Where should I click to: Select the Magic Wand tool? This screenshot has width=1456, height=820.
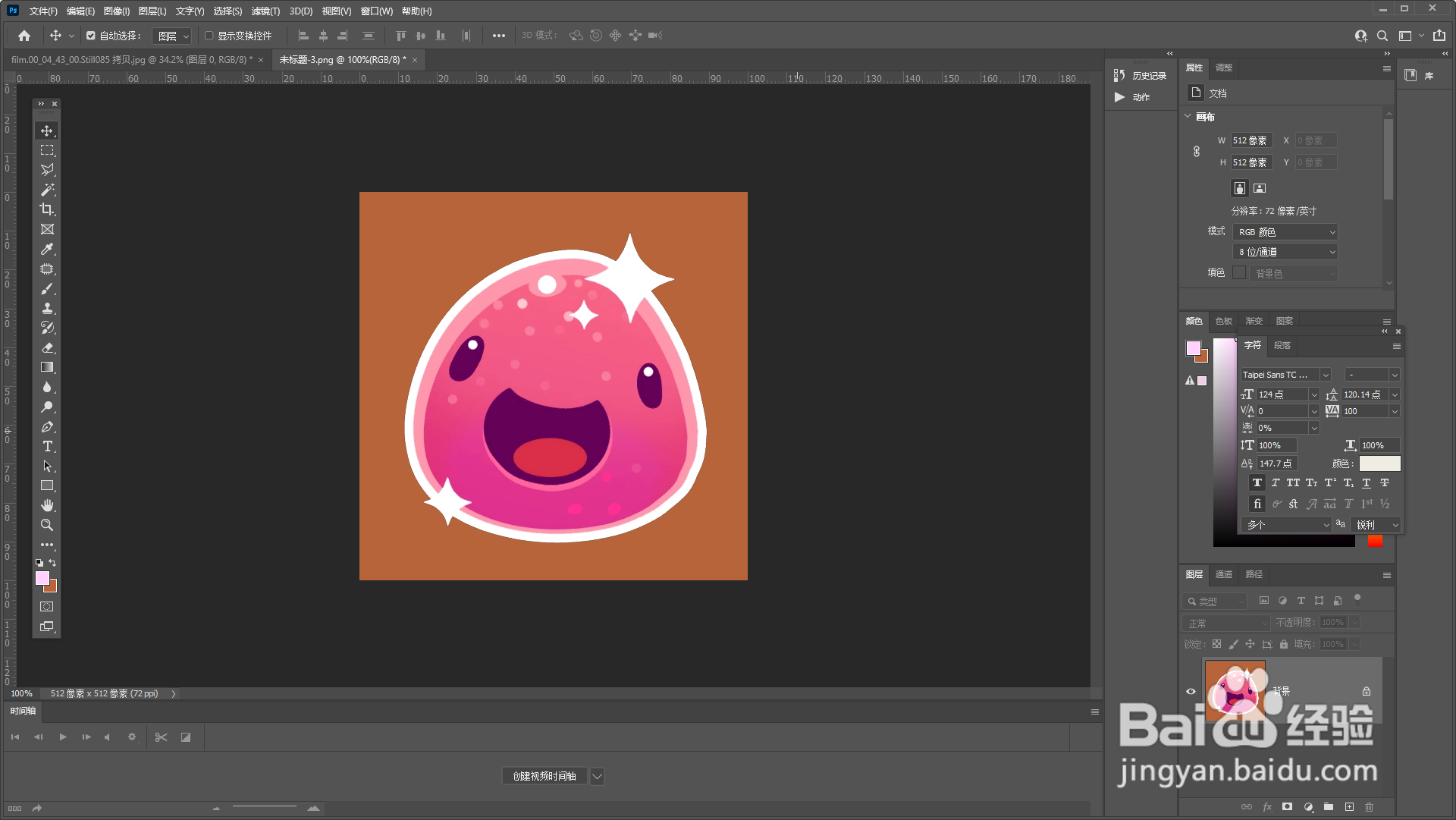tap(47, 190)
